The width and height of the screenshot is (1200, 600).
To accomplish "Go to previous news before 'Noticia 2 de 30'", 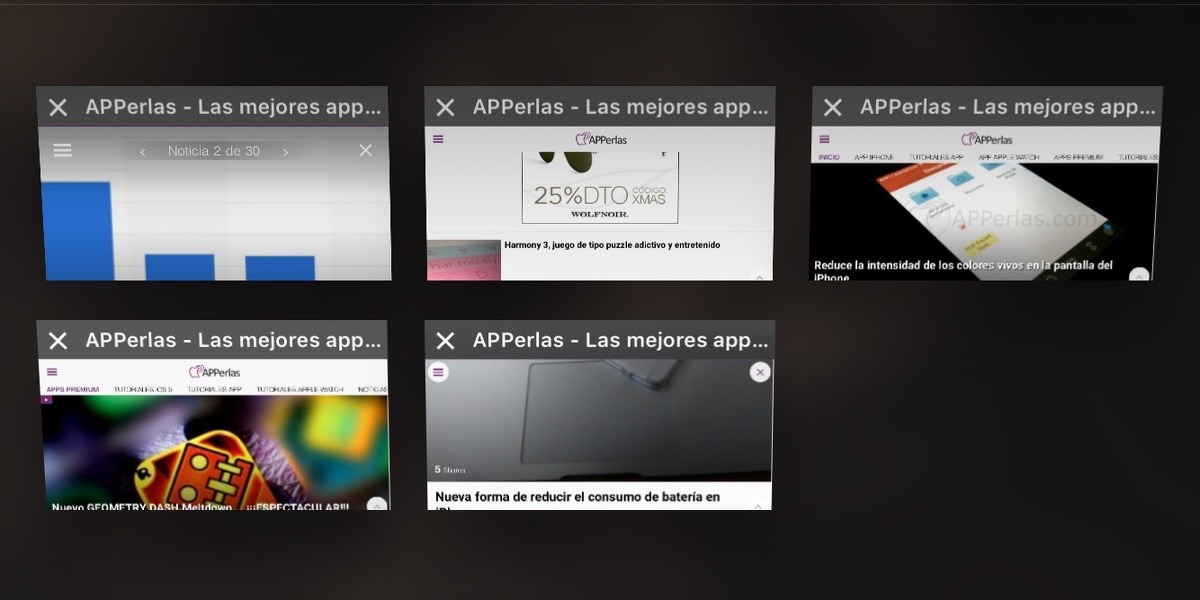I will 143,152.
